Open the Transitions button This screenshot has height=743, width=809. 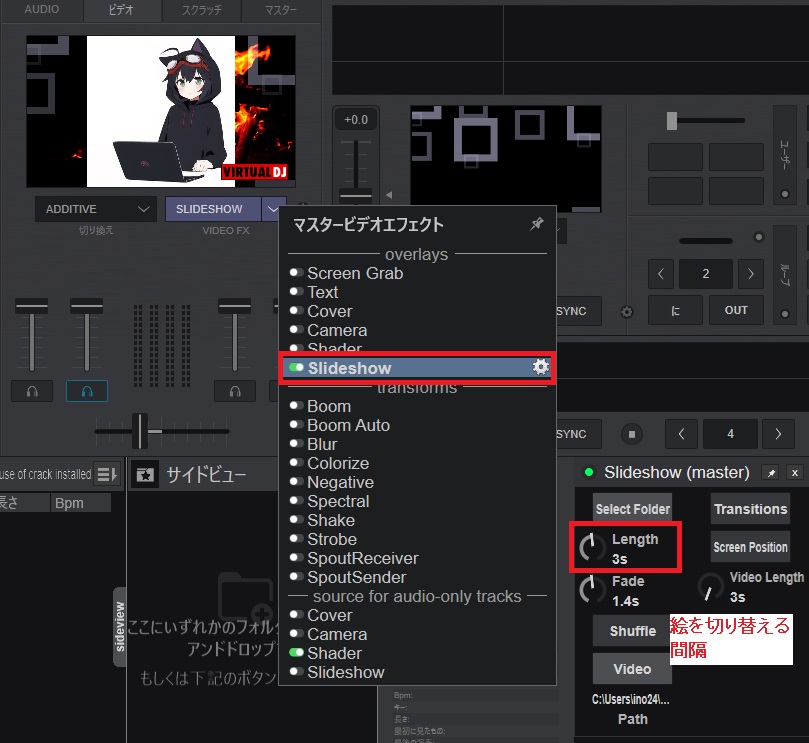pos(751,509)
